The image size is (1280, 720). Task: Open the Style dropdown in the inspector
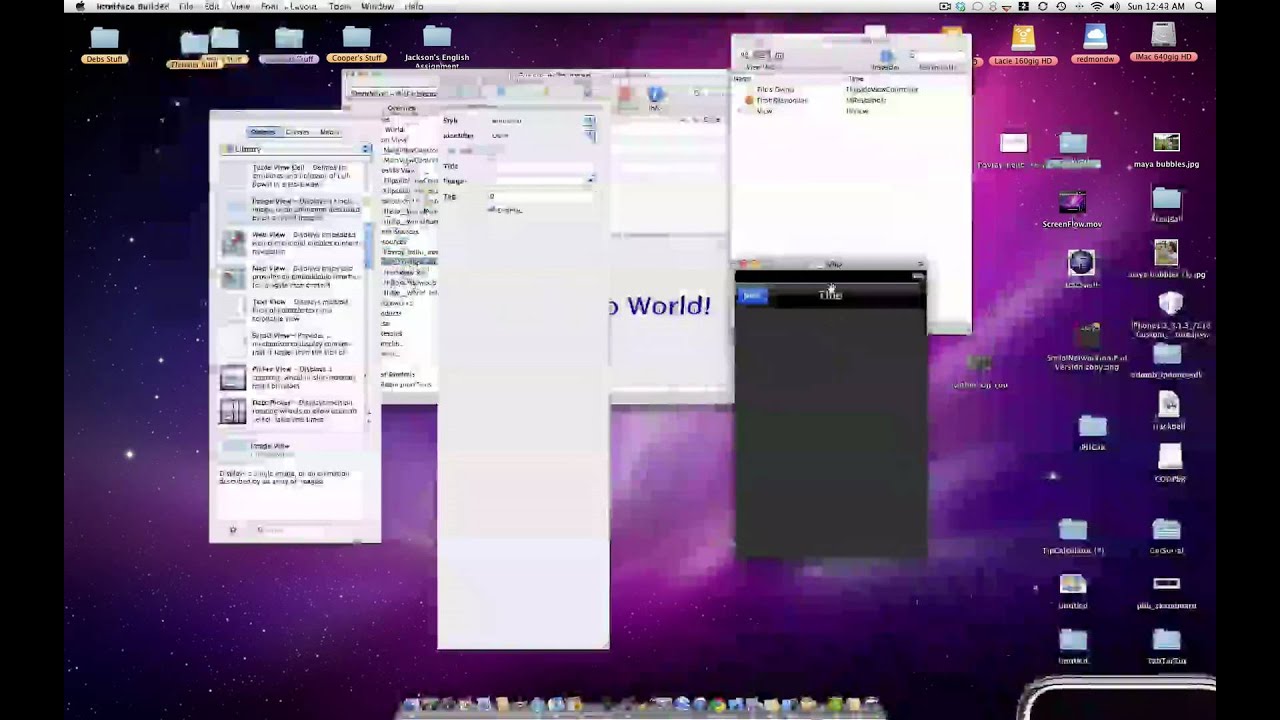[x=541, y=121]
